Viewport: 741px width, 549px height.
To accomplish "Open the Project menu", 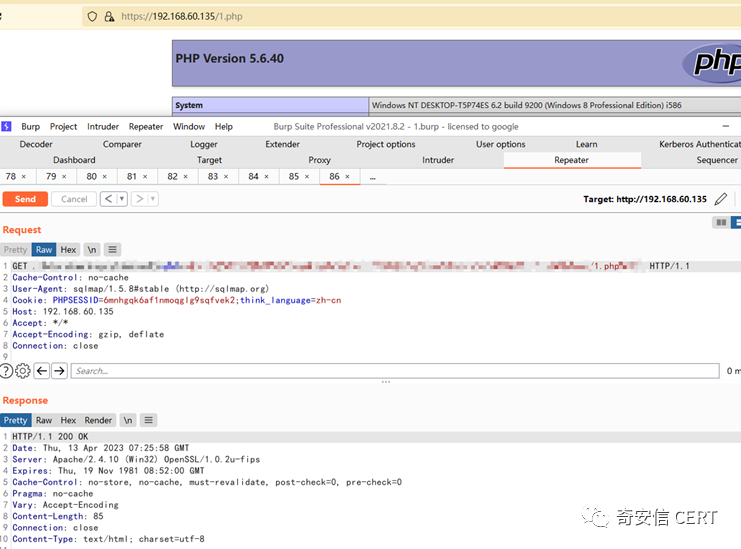I will (63, 127).
